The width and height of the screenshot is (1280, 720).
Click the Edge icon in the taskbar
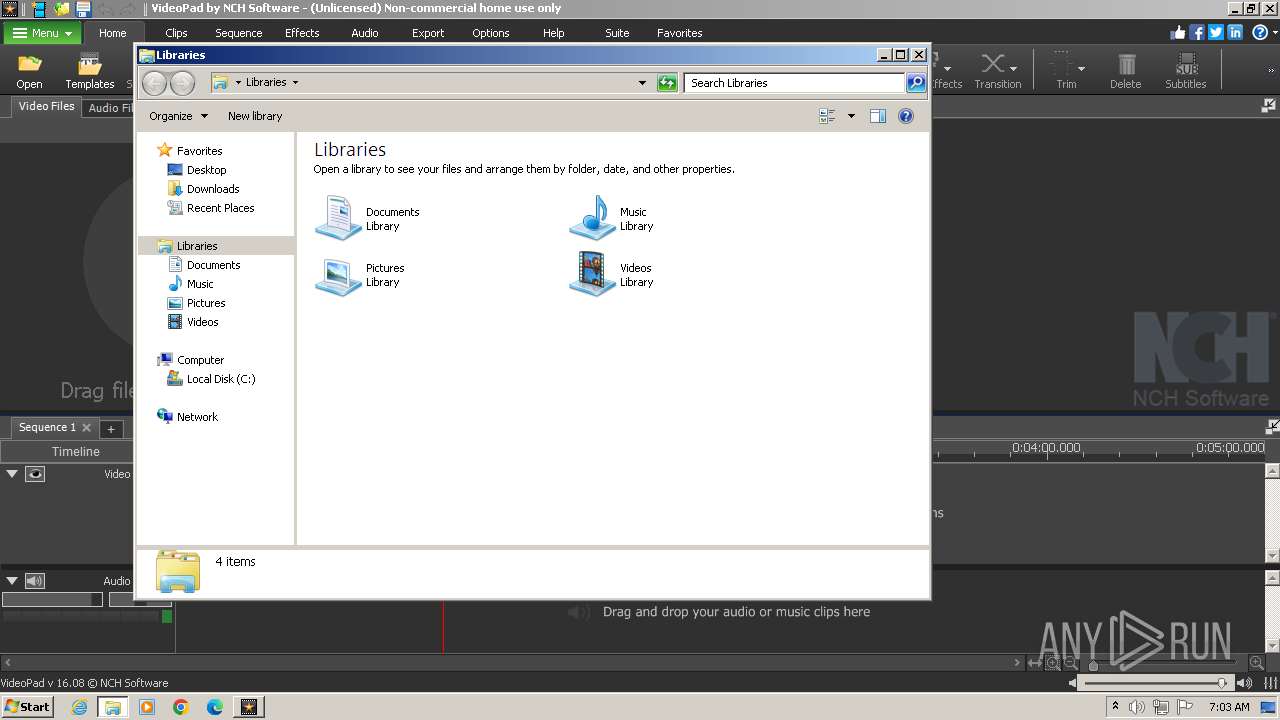click(215, 707)
